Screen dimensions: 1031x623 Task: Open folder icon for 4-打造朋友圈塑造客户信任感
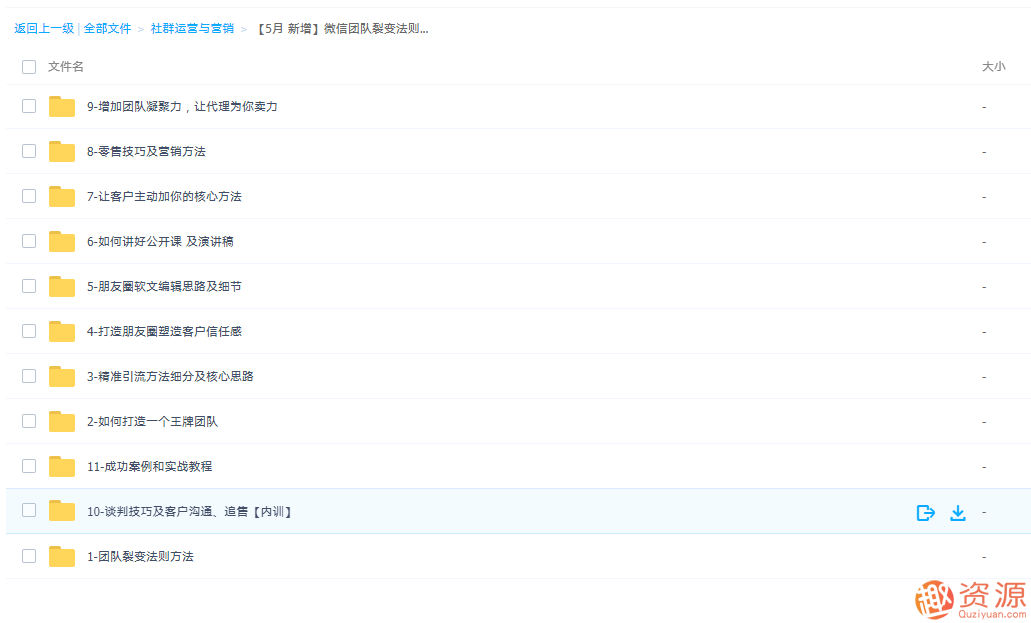point(62,331)
